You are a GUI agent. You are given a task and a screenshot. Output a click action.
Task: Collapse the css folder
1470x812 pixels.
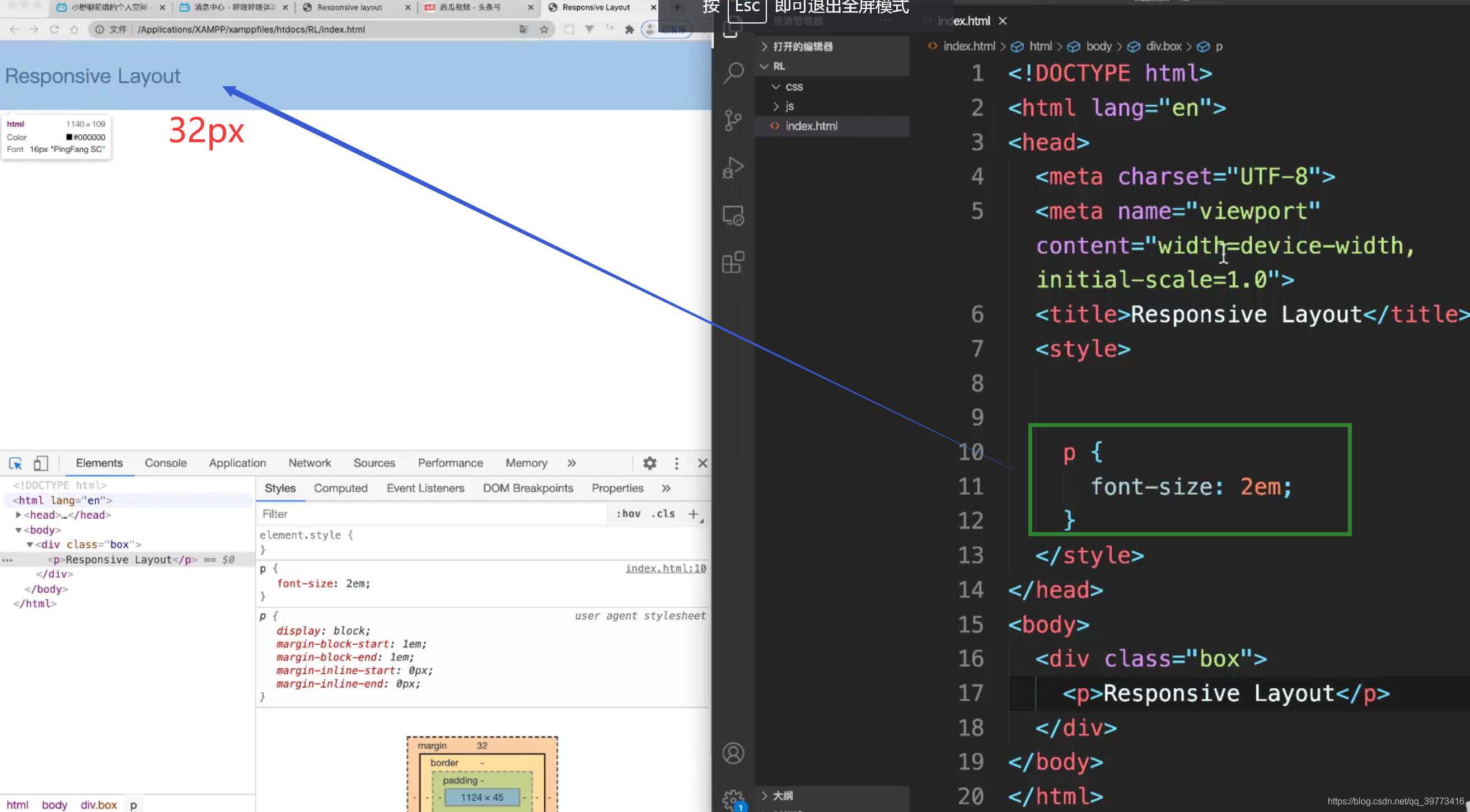coord(775,87)
